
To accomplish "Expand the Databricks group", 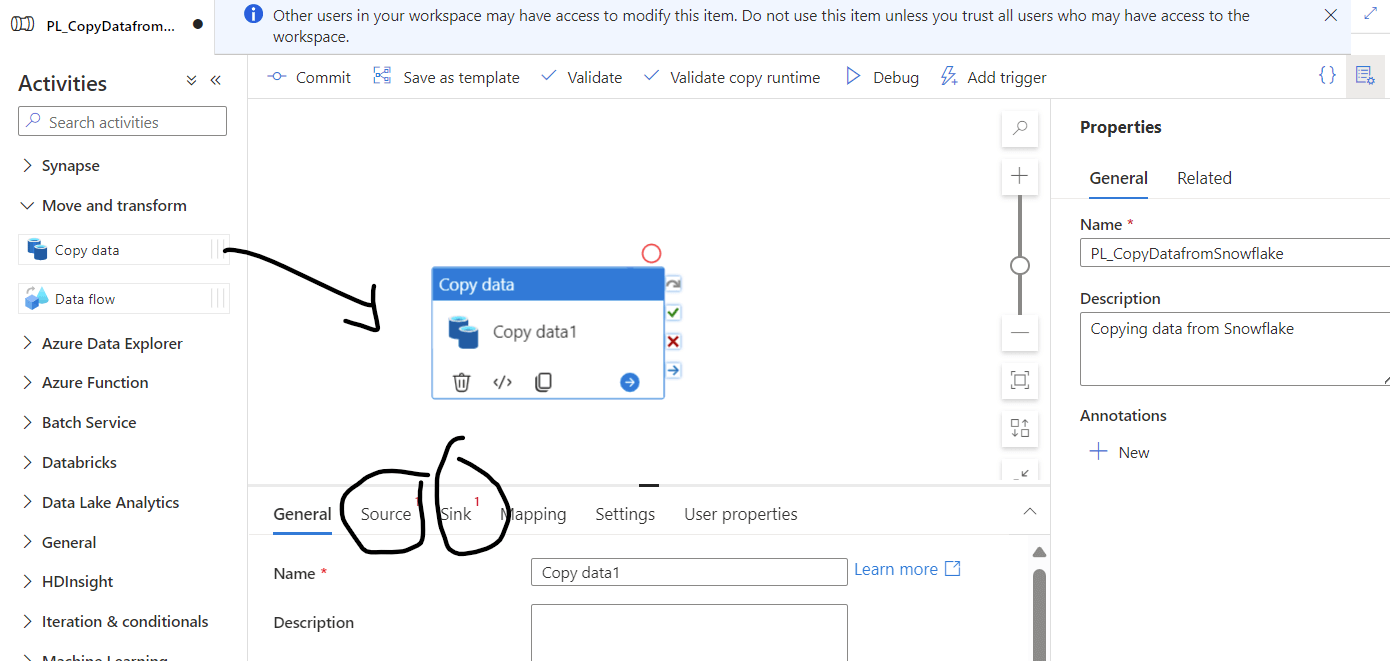I will [69, 462].
